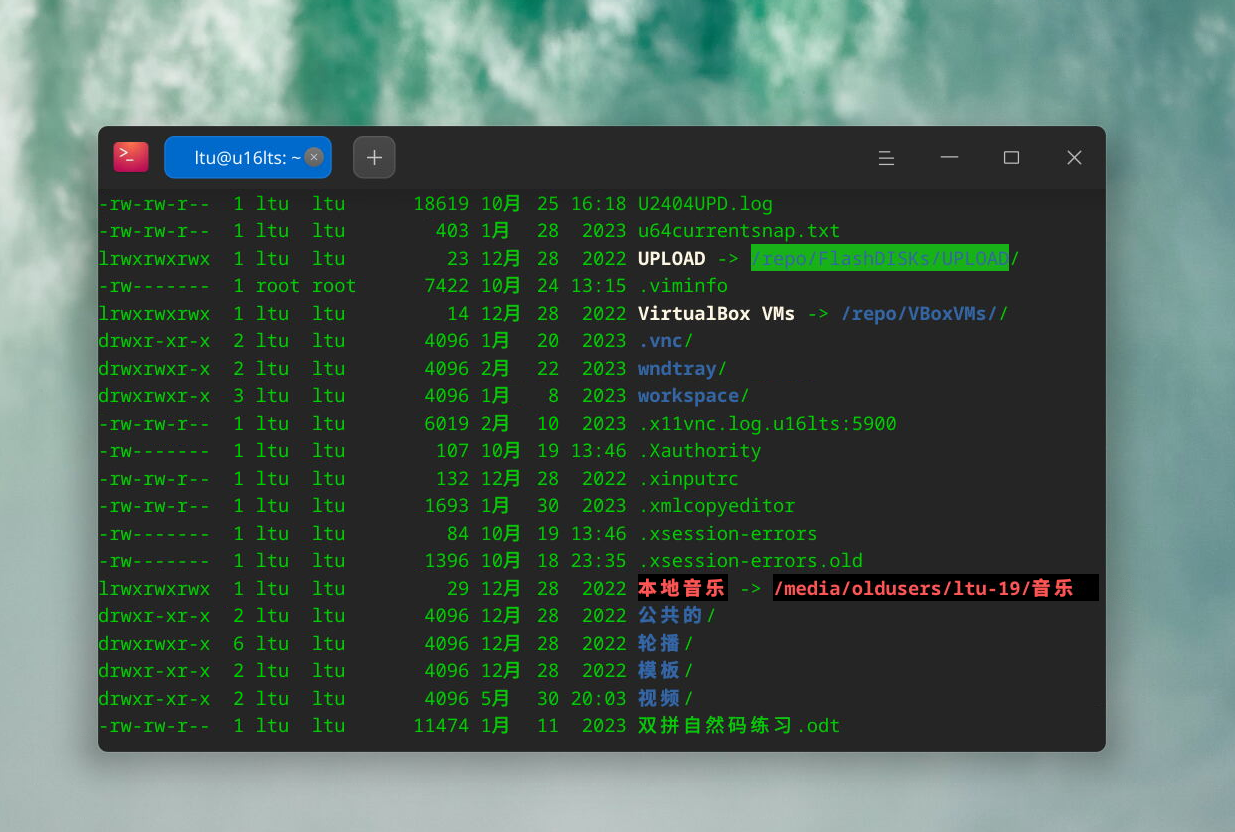Click the file size 18619

(x=441, y=204)
